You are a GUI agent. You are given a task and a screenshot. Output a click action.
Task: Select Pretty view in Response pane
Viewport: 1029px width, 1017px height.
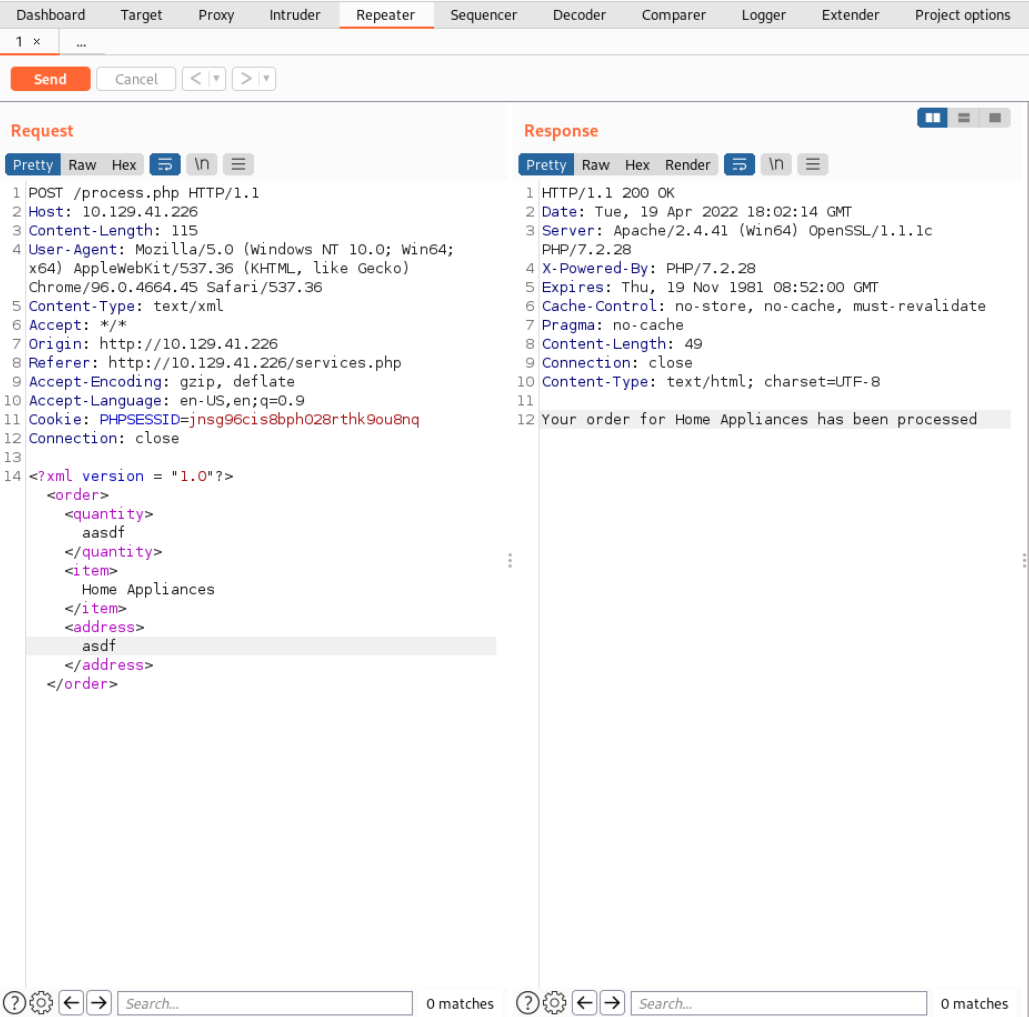click(x=546, y=165)
